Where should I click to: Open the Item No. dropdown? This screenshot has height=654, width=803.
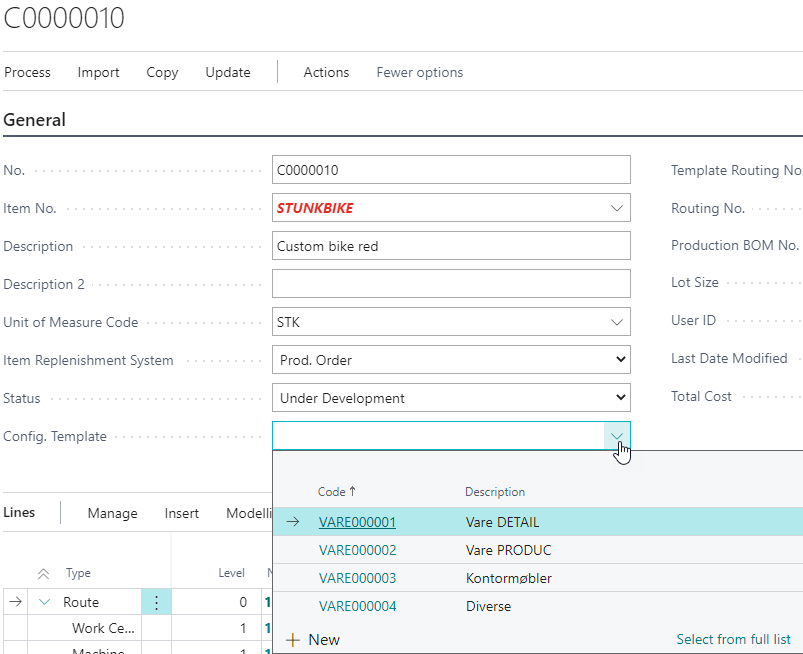617,207
